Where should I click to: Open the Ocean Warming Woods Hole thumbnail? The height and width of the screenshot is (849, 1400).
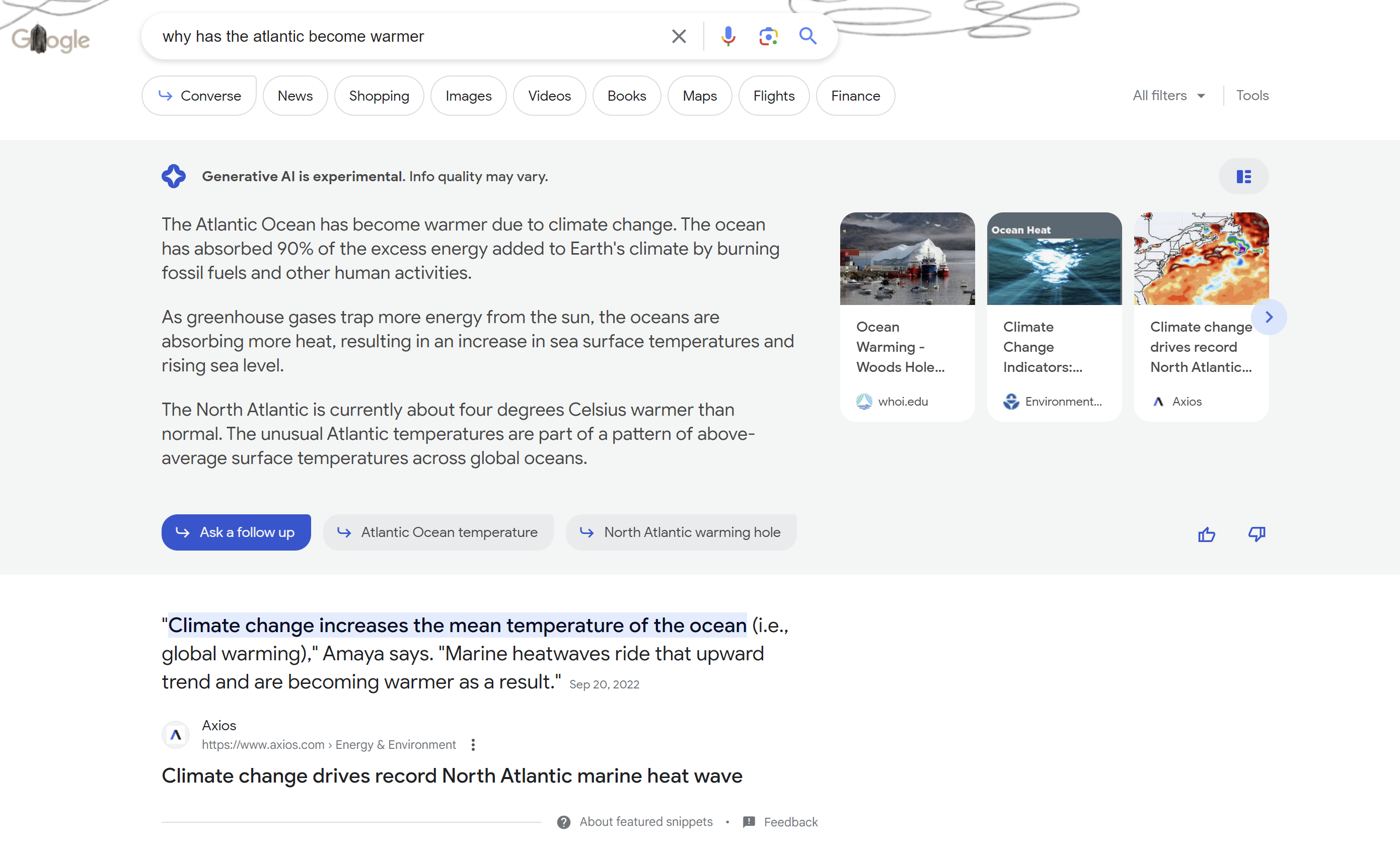(907, 258)
